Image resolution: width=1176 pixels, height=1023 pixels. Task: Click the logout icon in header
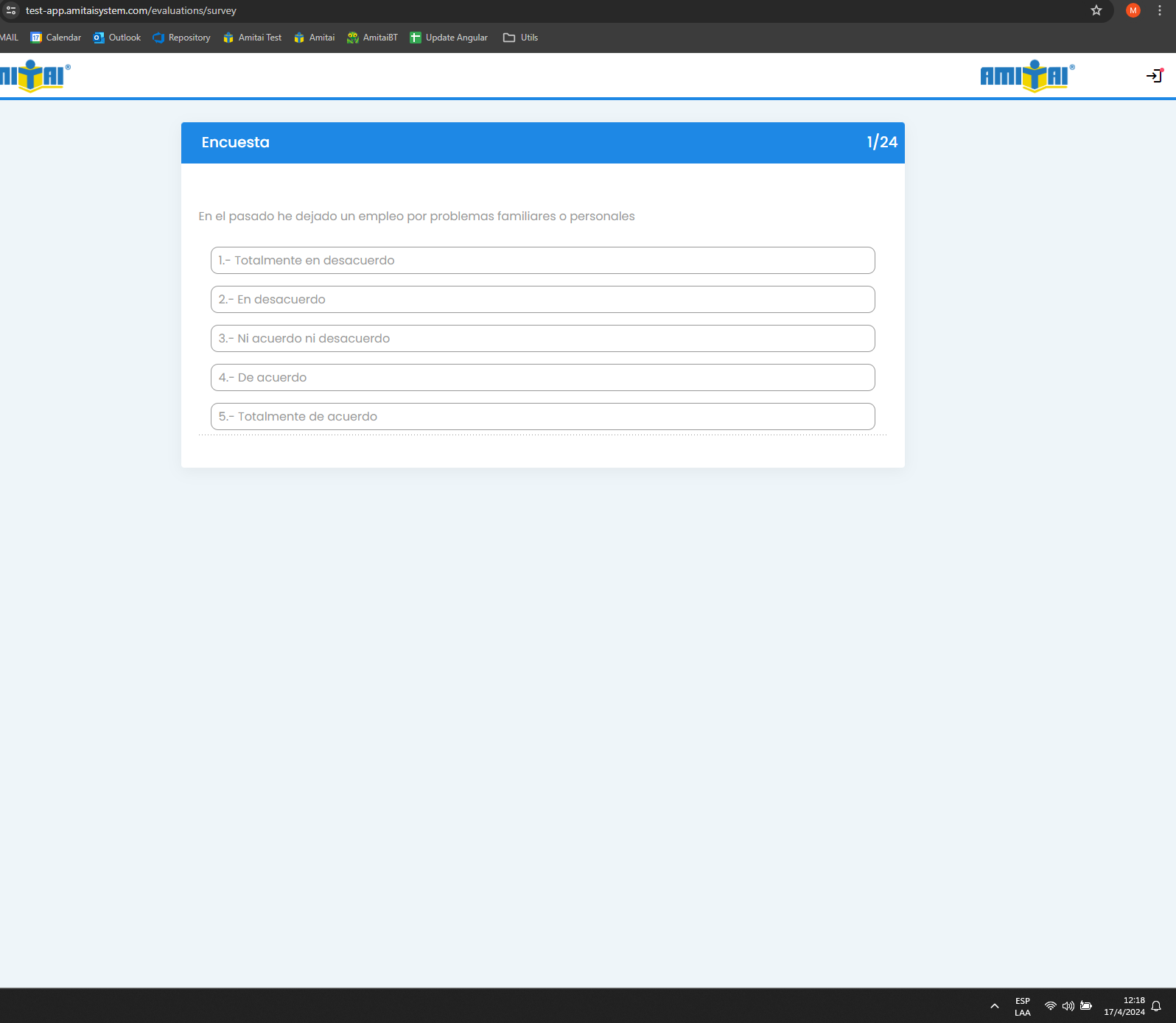coord(1154,76)
